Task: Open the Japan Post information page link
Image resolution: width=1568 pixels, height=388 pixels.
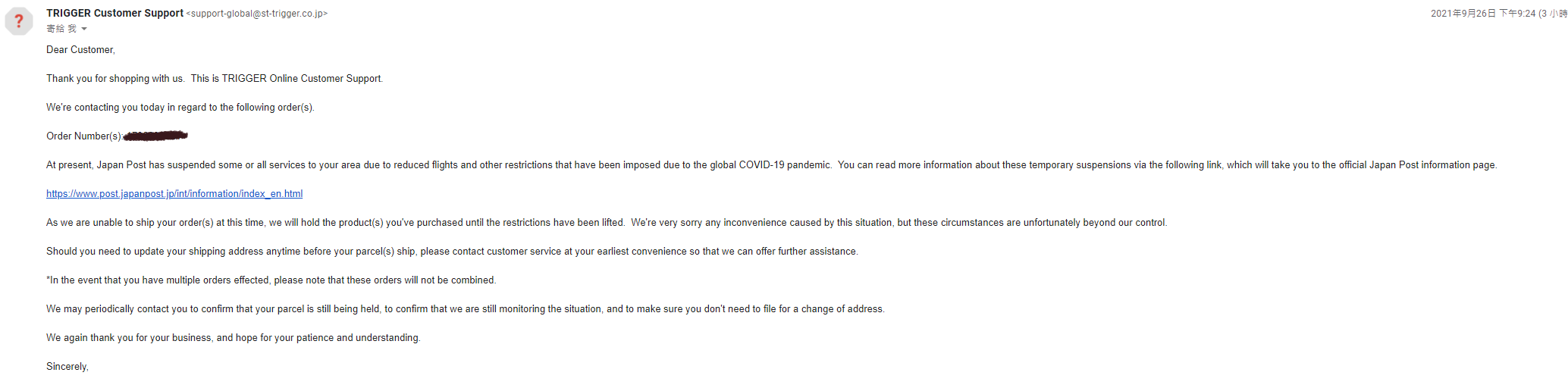Action: (x=174, y=194)
